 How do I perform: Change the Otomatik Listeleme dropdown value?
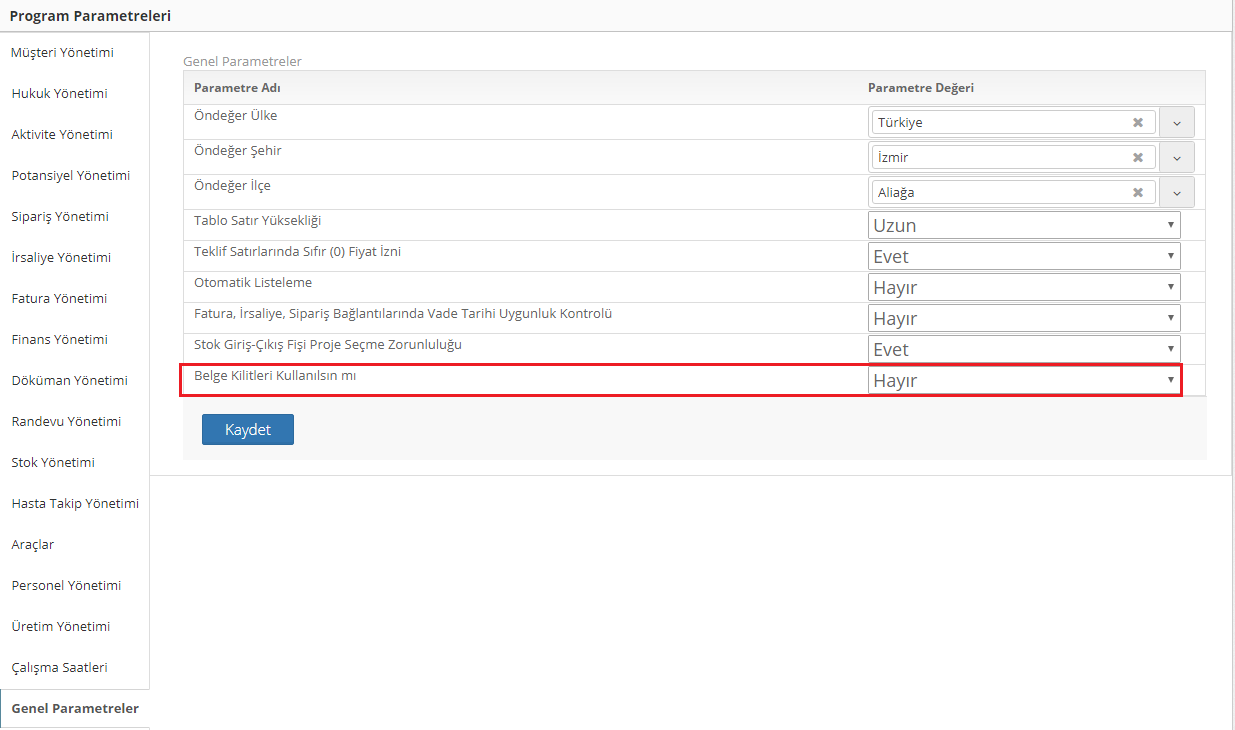coord(1023,287)
